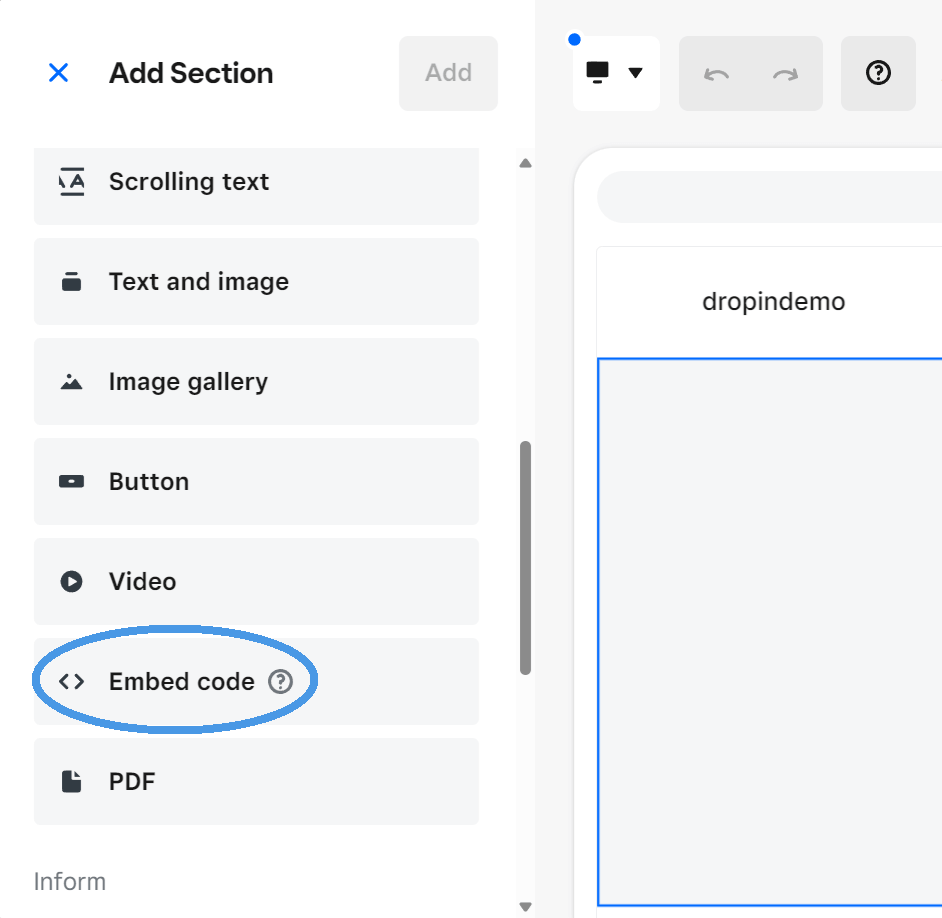
Task: Select the Image gallery icon
Action: point(71,381)
